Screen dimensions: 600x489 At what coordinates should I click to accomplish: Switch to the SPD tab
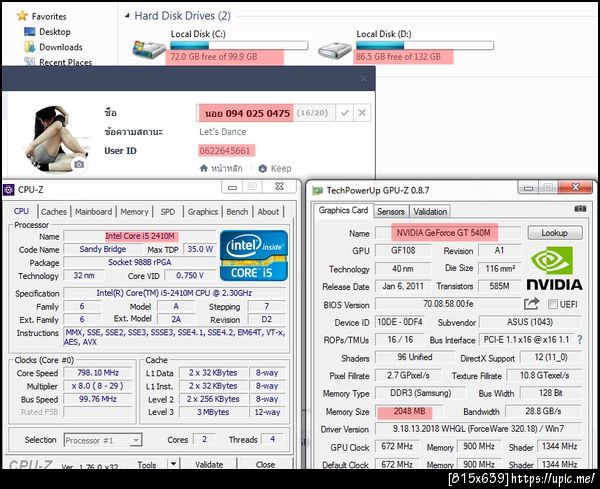(x=168, y=212)
